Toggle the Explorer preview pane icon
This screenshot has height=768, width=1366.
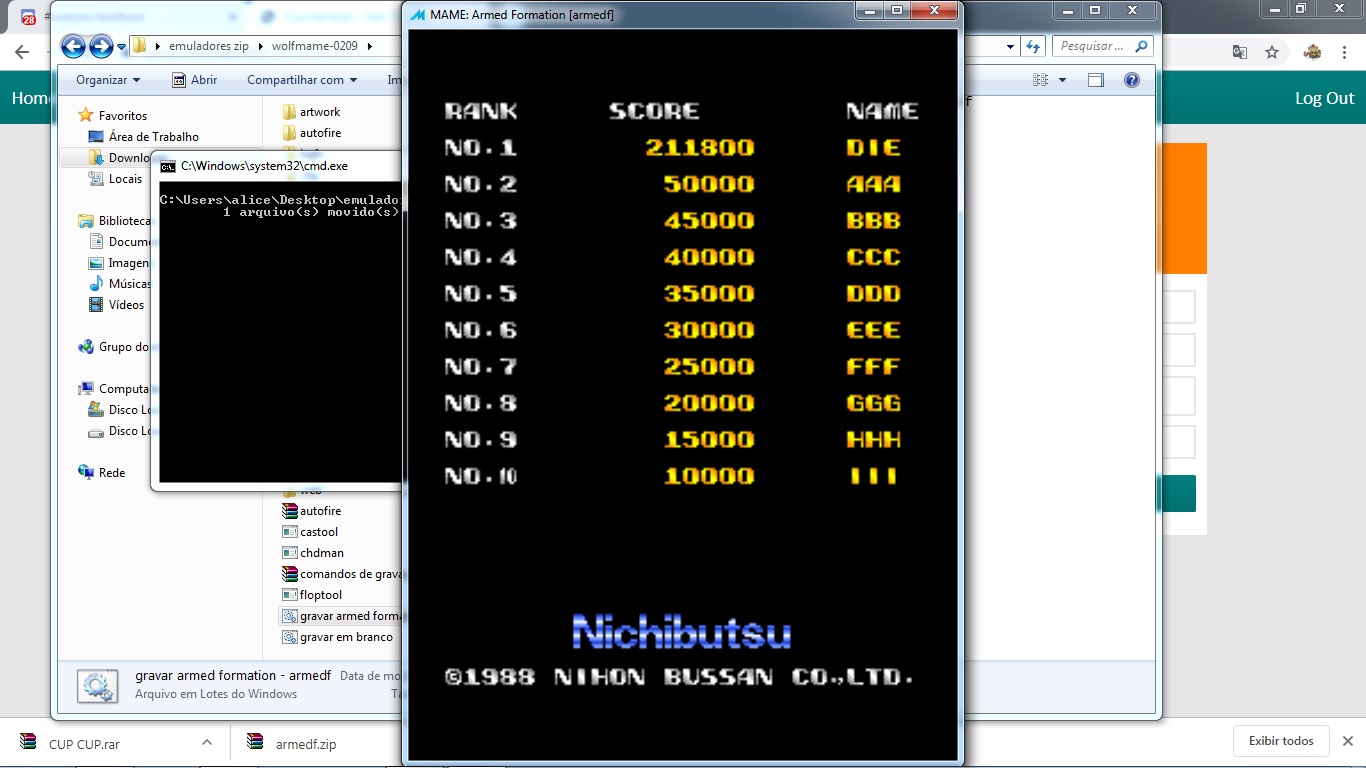1096,80
